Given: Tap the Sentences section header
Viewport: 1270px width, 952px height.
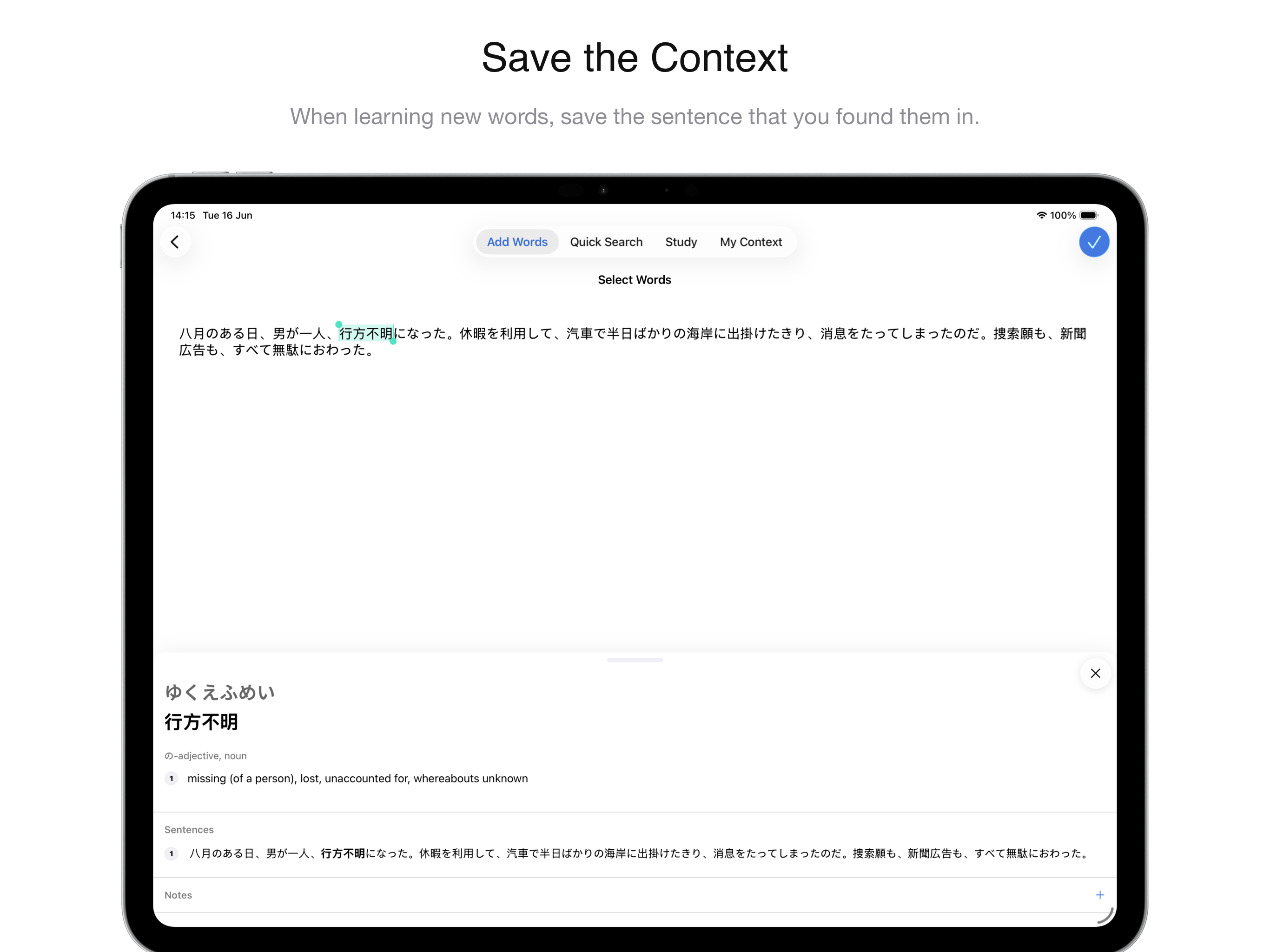Looking at the screenshot, I should [189, 829].
